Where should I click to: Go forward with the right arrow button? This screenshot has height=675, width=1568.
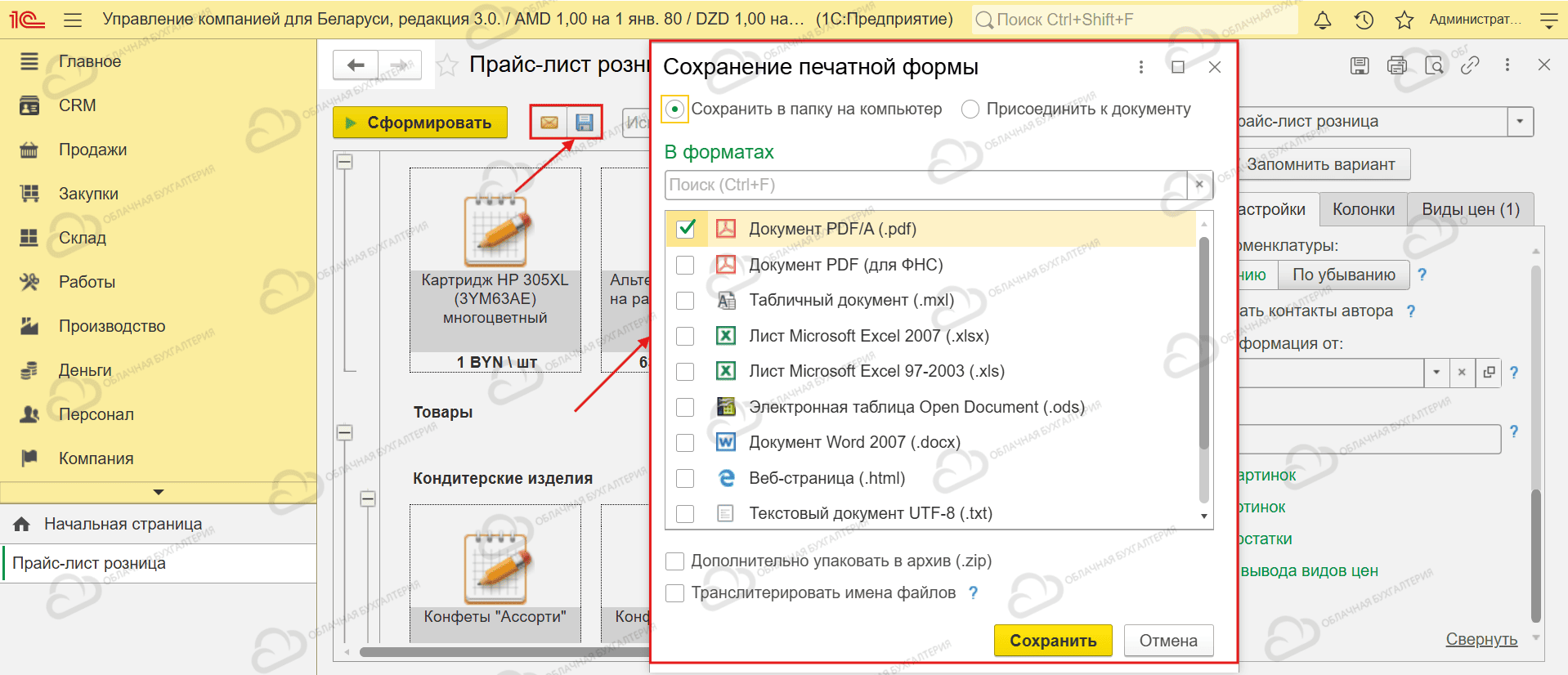pos(400,65)
